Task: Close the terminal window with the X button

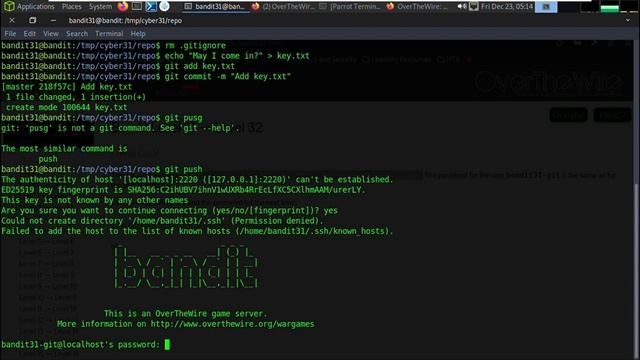Action: (x=12, y=20)
